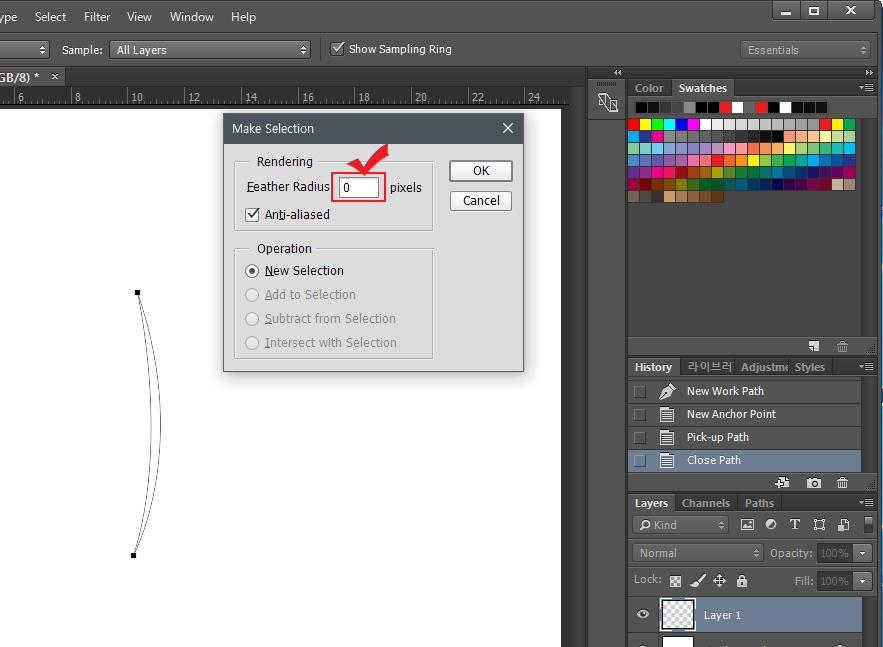
Task: Close the document tab with X
Action: 55,77
